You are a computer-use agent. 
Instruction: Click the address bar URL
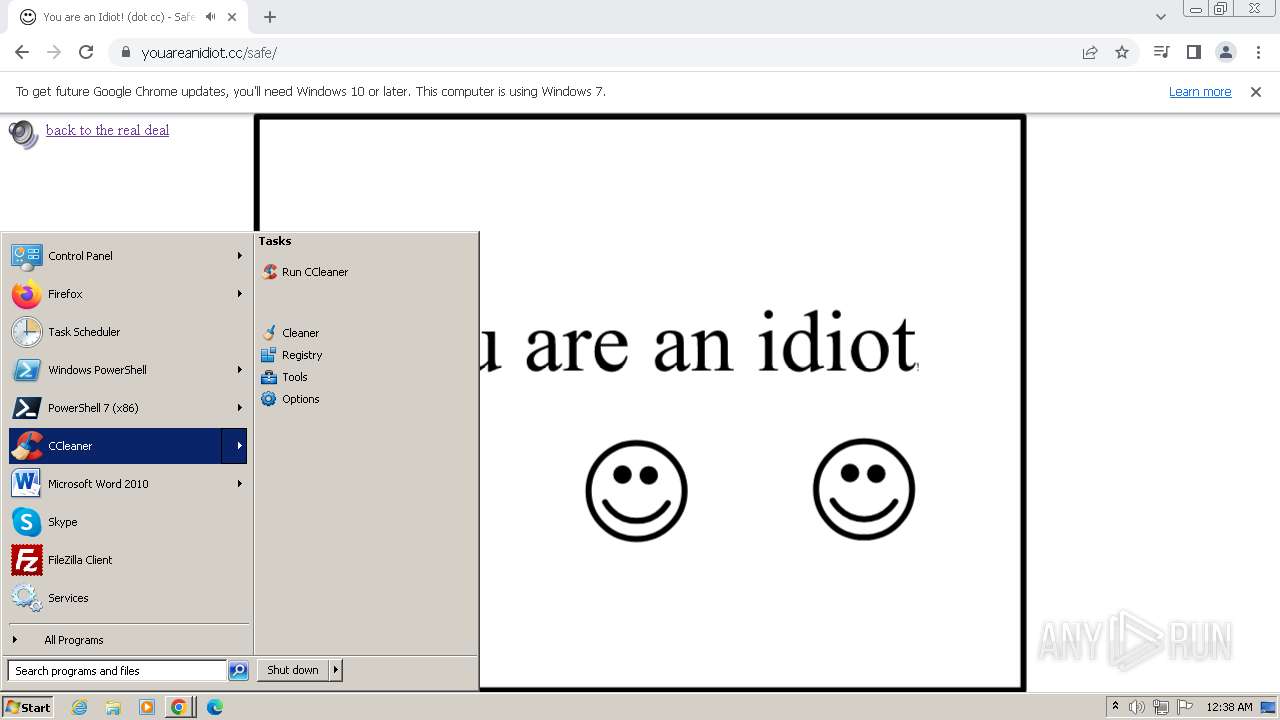click(209, 53)
